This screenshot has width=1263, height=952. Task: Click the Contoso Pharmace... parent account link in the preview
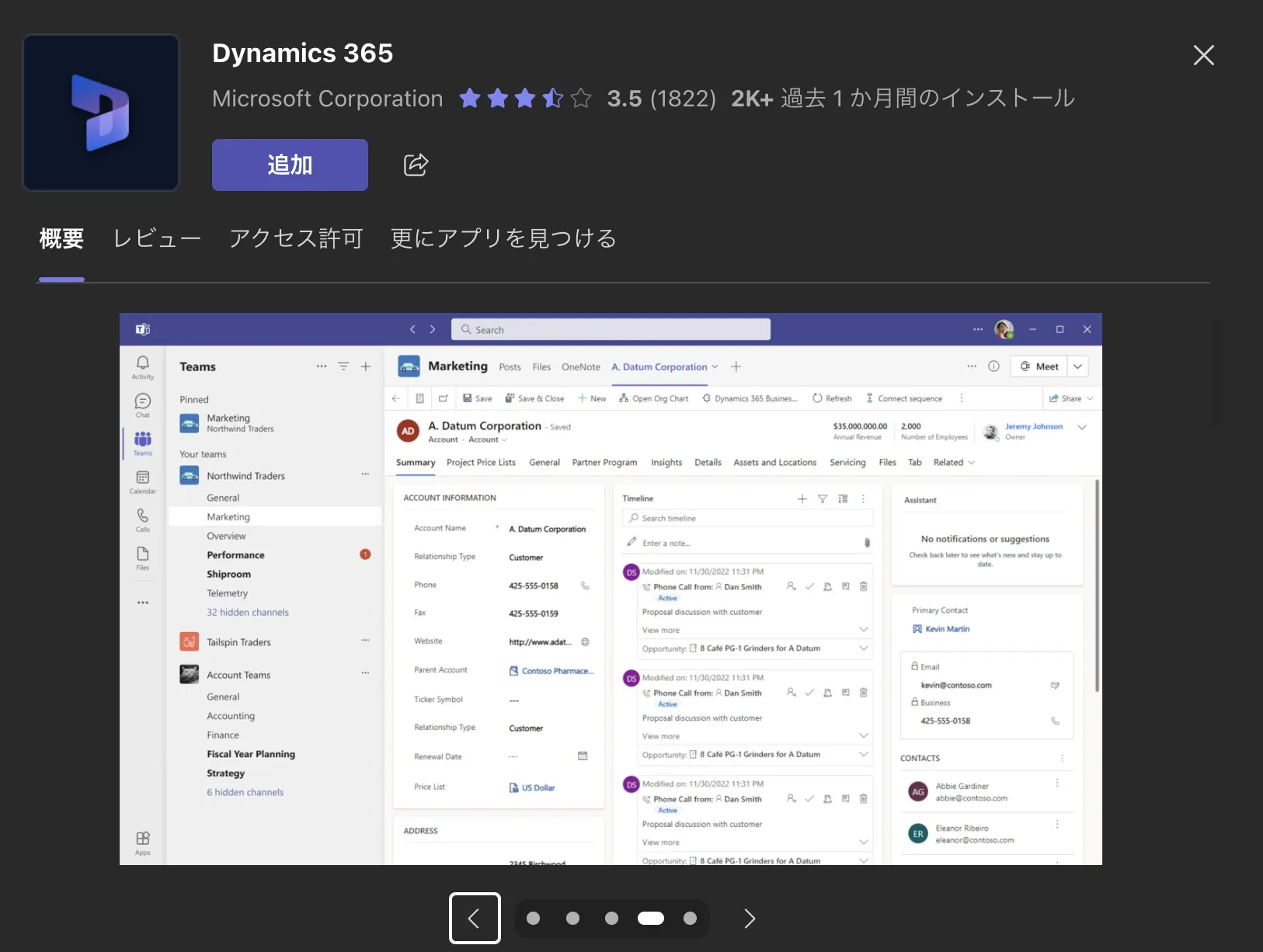pos(557,671)
